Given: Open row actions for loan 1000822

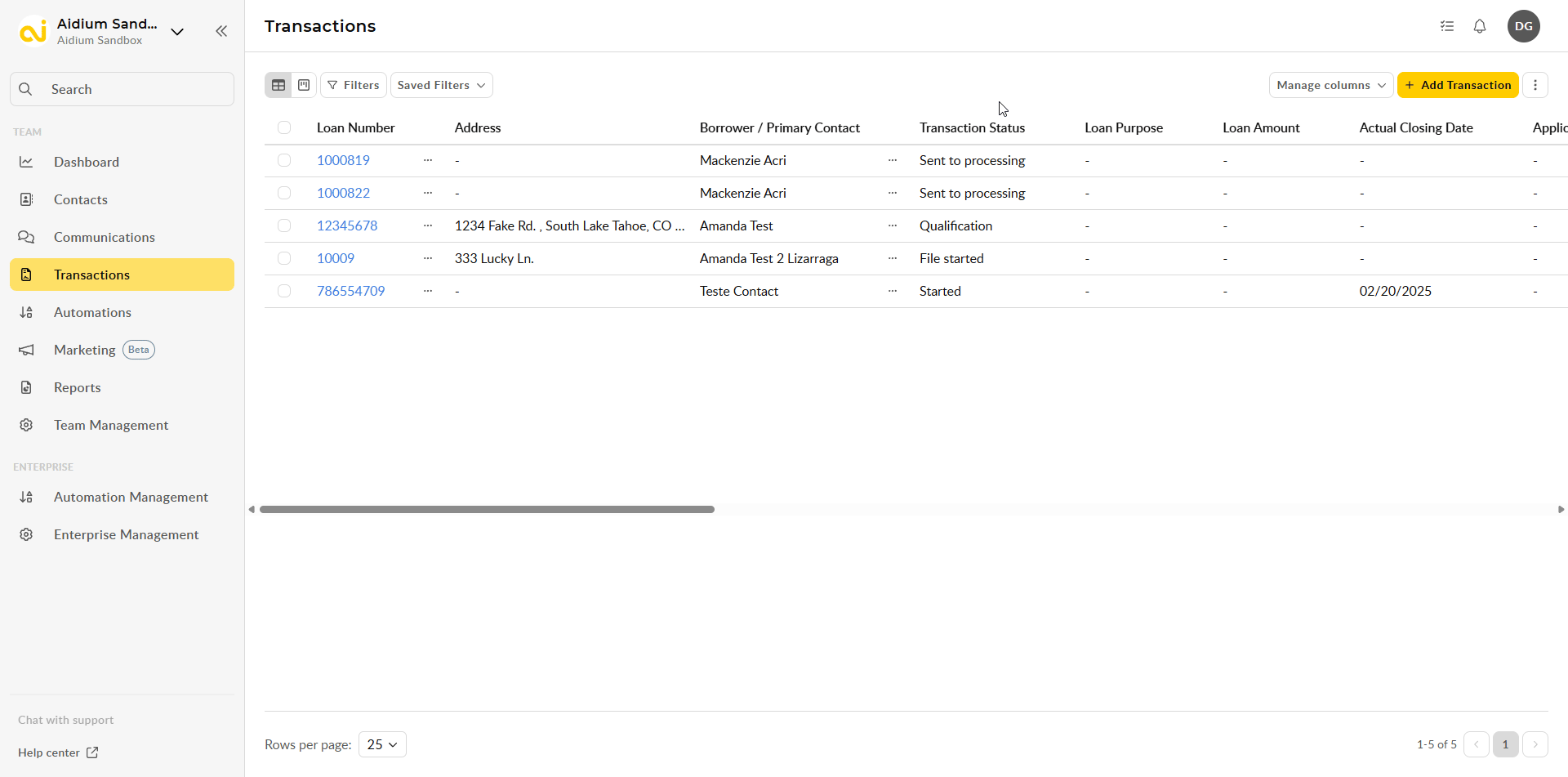Looking at the screenshot, I should 428,193.
